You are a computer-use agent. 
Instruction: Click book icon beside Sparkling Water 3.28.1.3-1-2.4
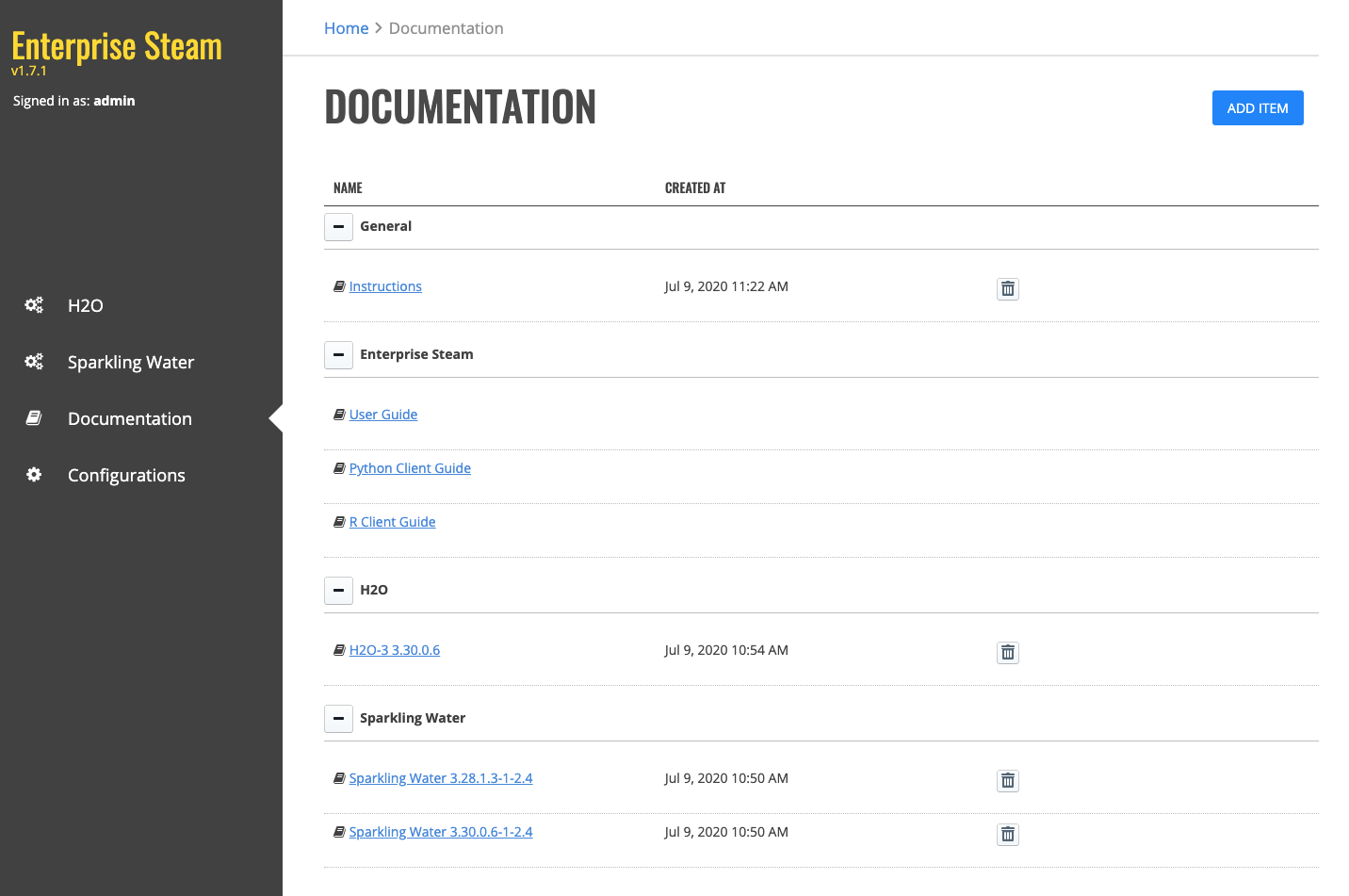pyautogui.click(x=339, y=778)
